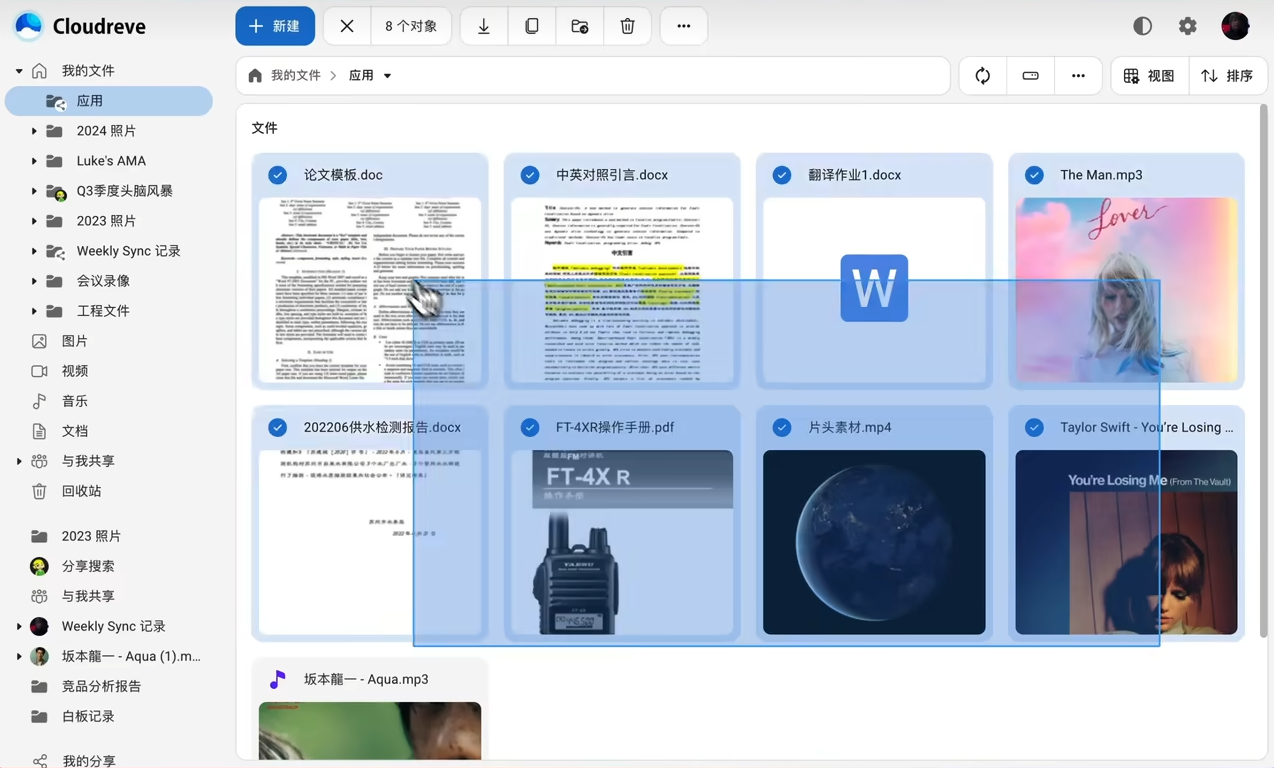This screenshot has width=1274, height=768.
Task: Click the rename-style icon next to refresh
Action: [x=1031, y=76]
